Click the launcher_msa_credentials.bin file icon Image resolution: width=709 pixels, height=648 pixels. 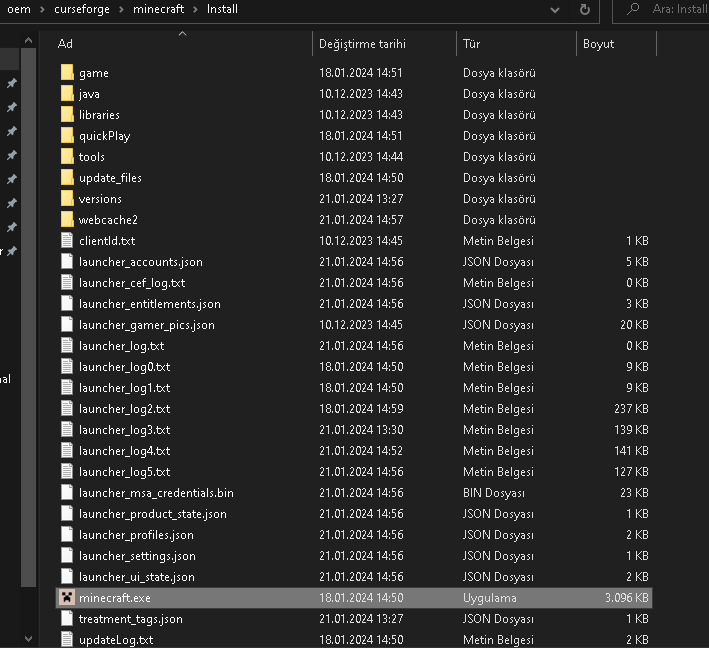click(67, 493)
